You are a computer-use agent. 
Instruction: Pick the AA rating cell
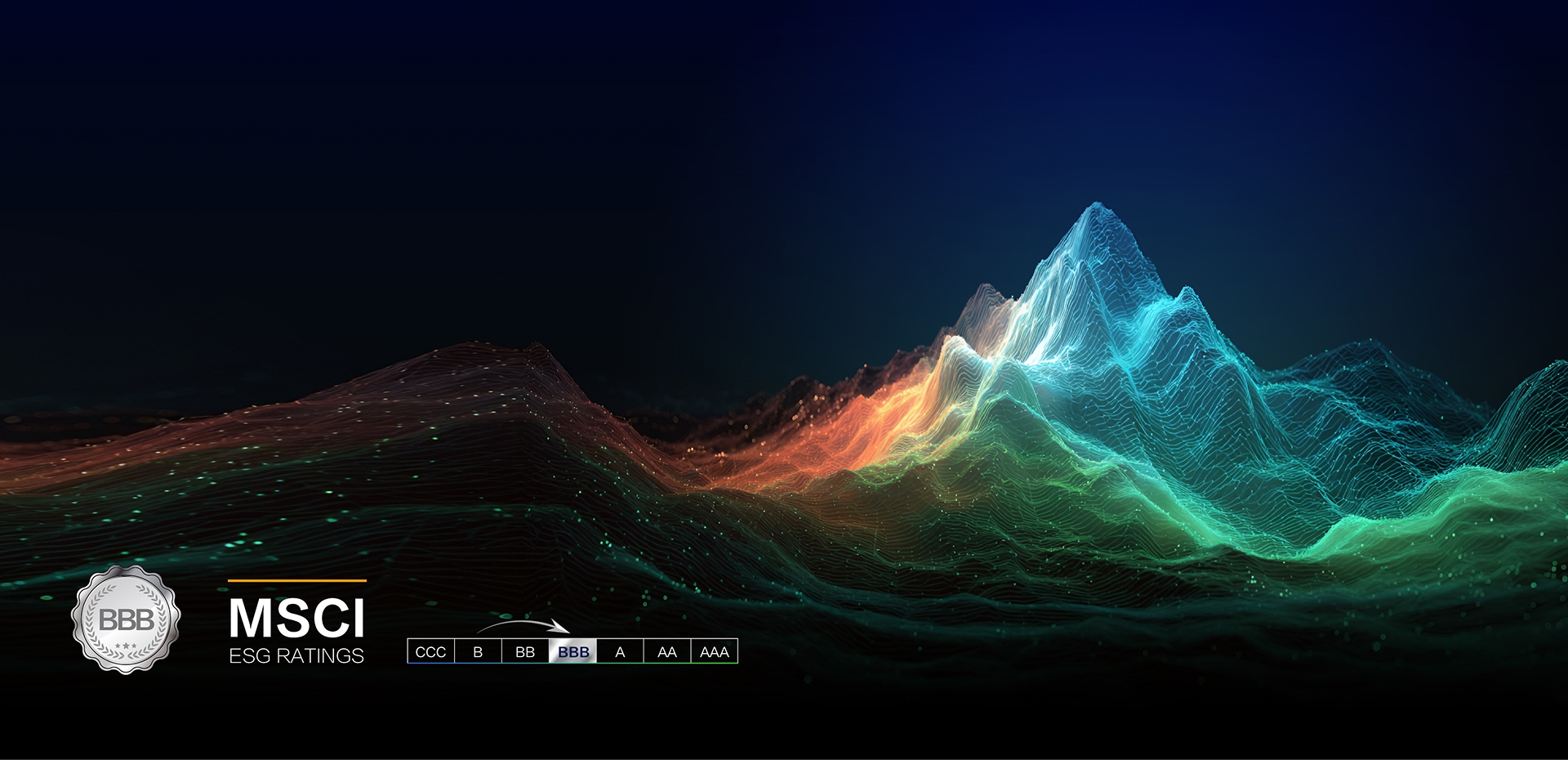coord(667,652)
